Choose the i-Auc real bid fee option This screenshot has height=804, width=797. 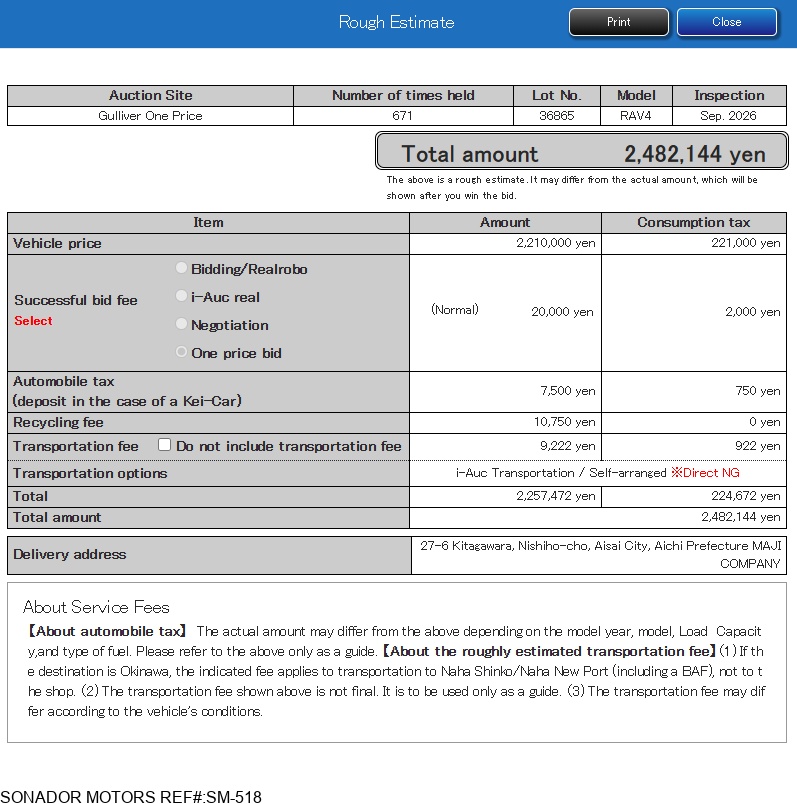181,297
